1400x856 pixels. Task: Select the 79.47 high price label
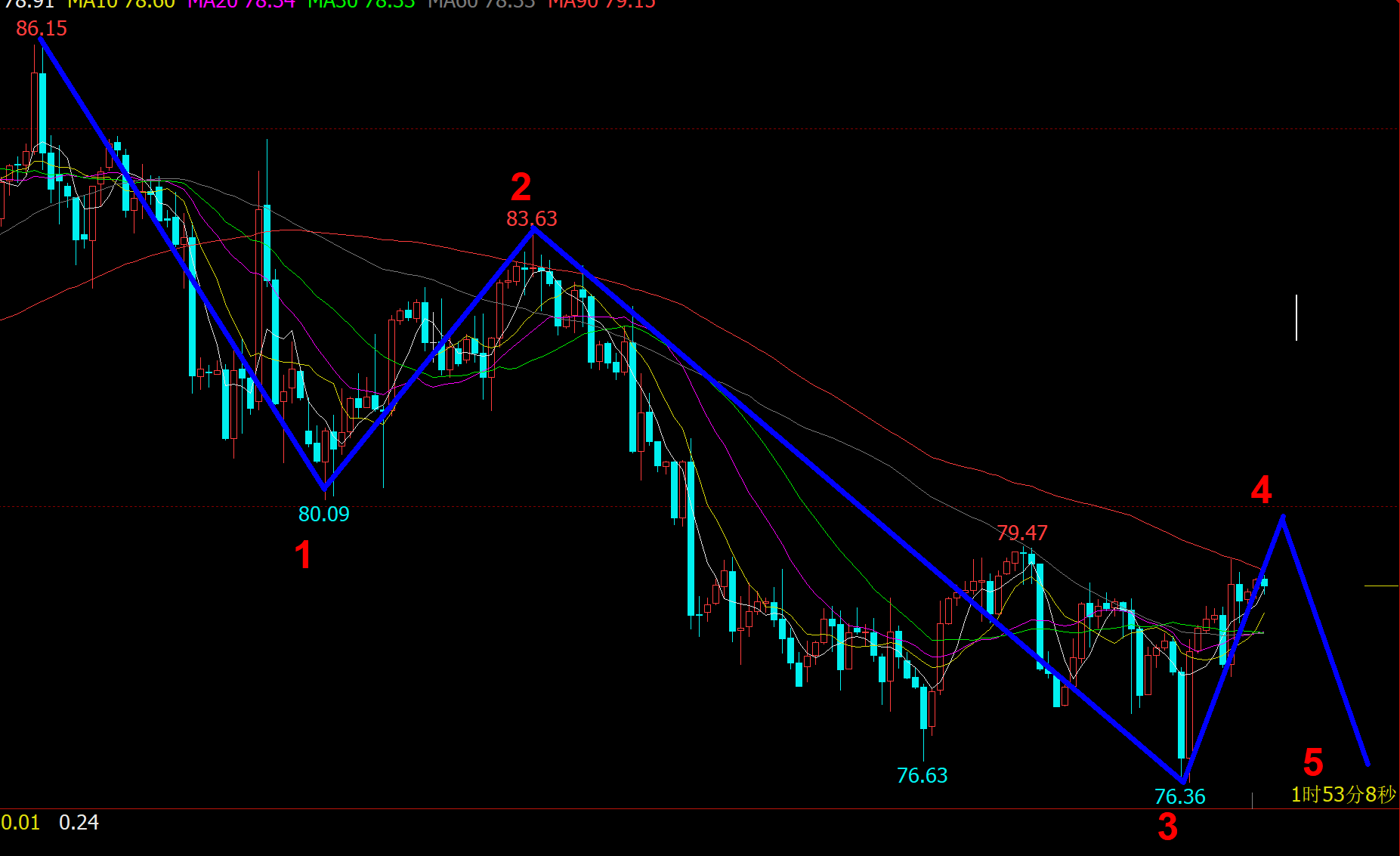click(1022, 533)
